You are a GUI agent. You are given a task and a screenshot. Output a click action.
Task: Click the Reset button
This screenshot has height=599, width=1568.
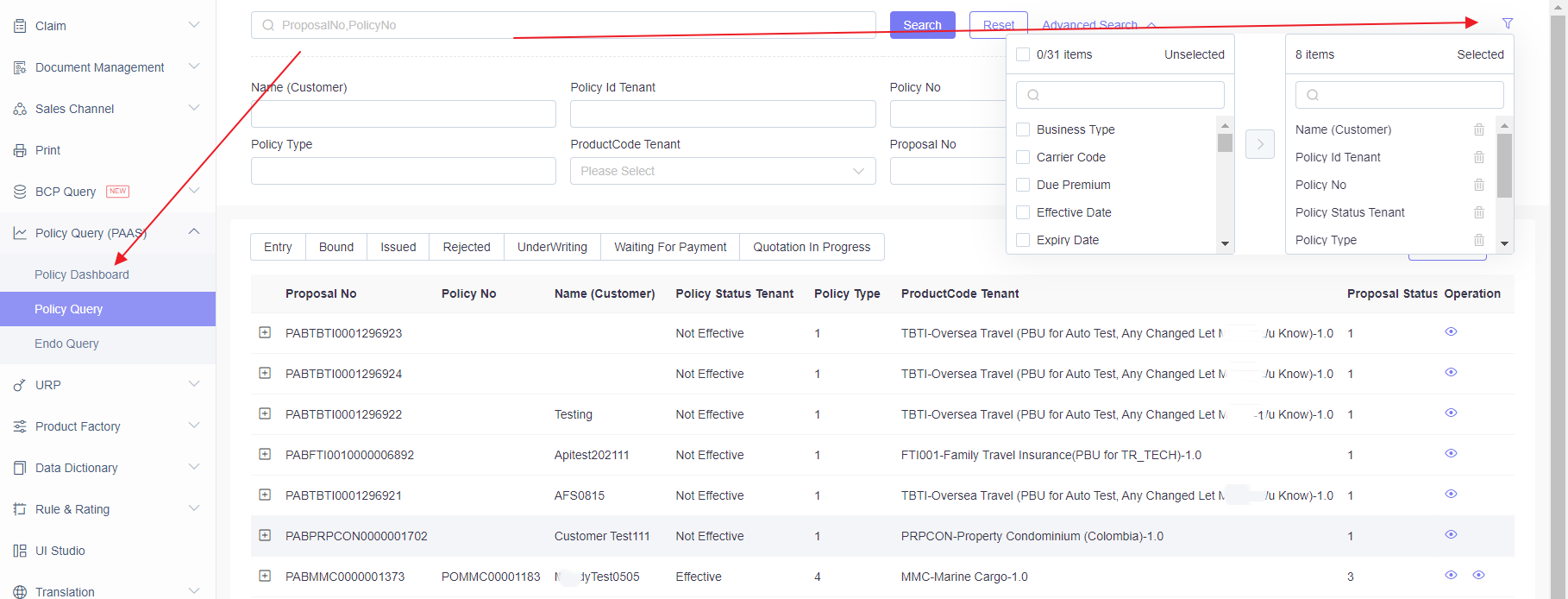(998, 25)
